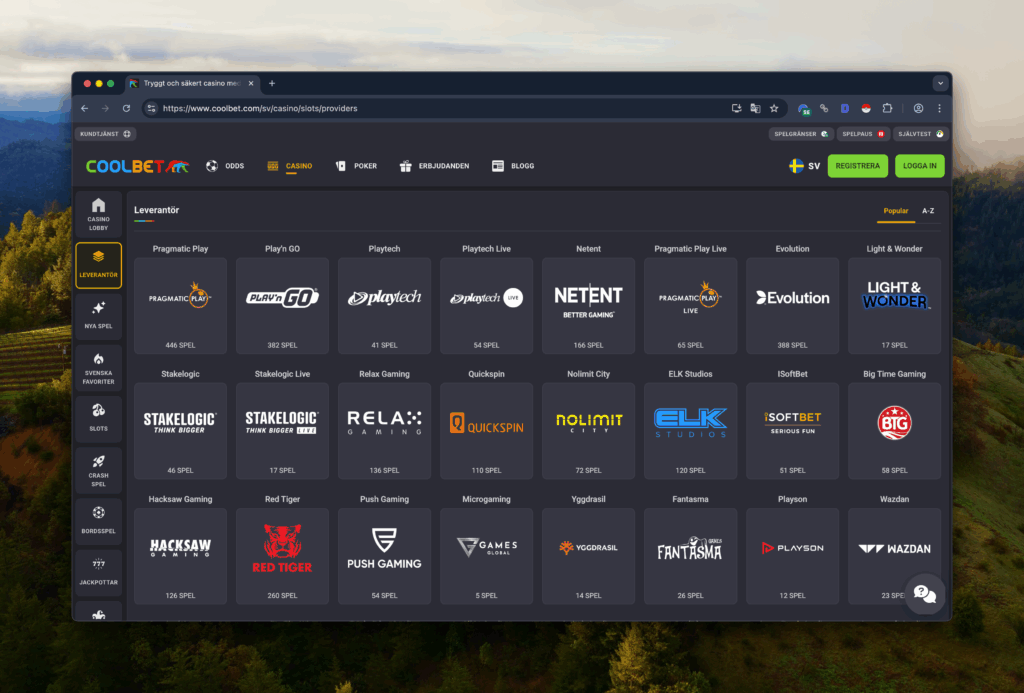This screenshot has height=693, width=1024.
Task: Open the Quickspin provider card
Action: 487,430
